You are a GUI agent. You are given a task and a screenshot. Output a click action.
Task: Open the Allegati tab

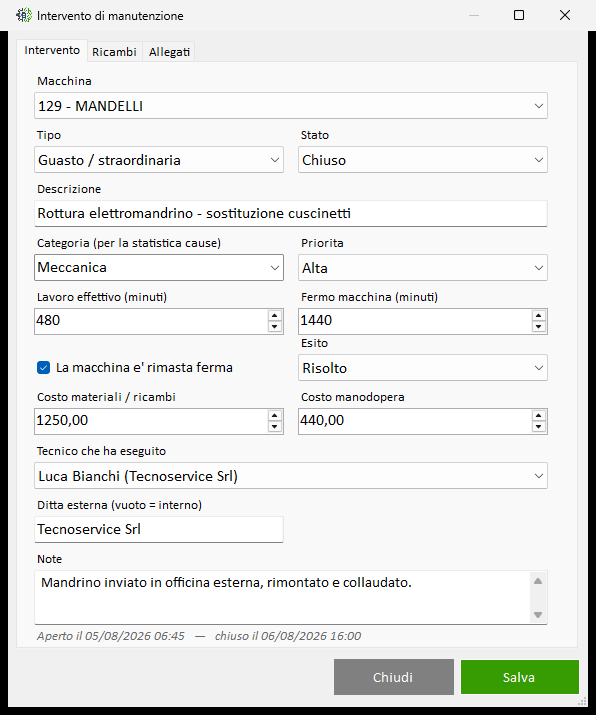coord(169,52)
